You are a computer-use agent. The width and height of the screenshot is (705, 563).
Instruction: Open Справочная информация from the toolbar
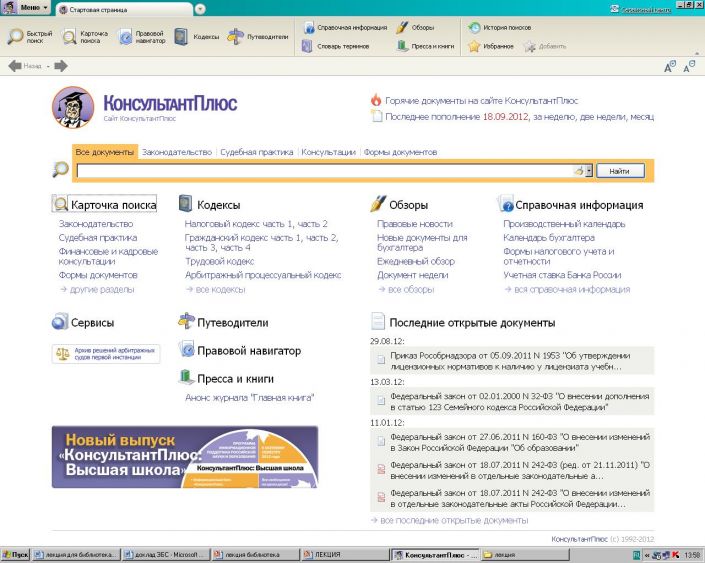click(x=345, y=27)
